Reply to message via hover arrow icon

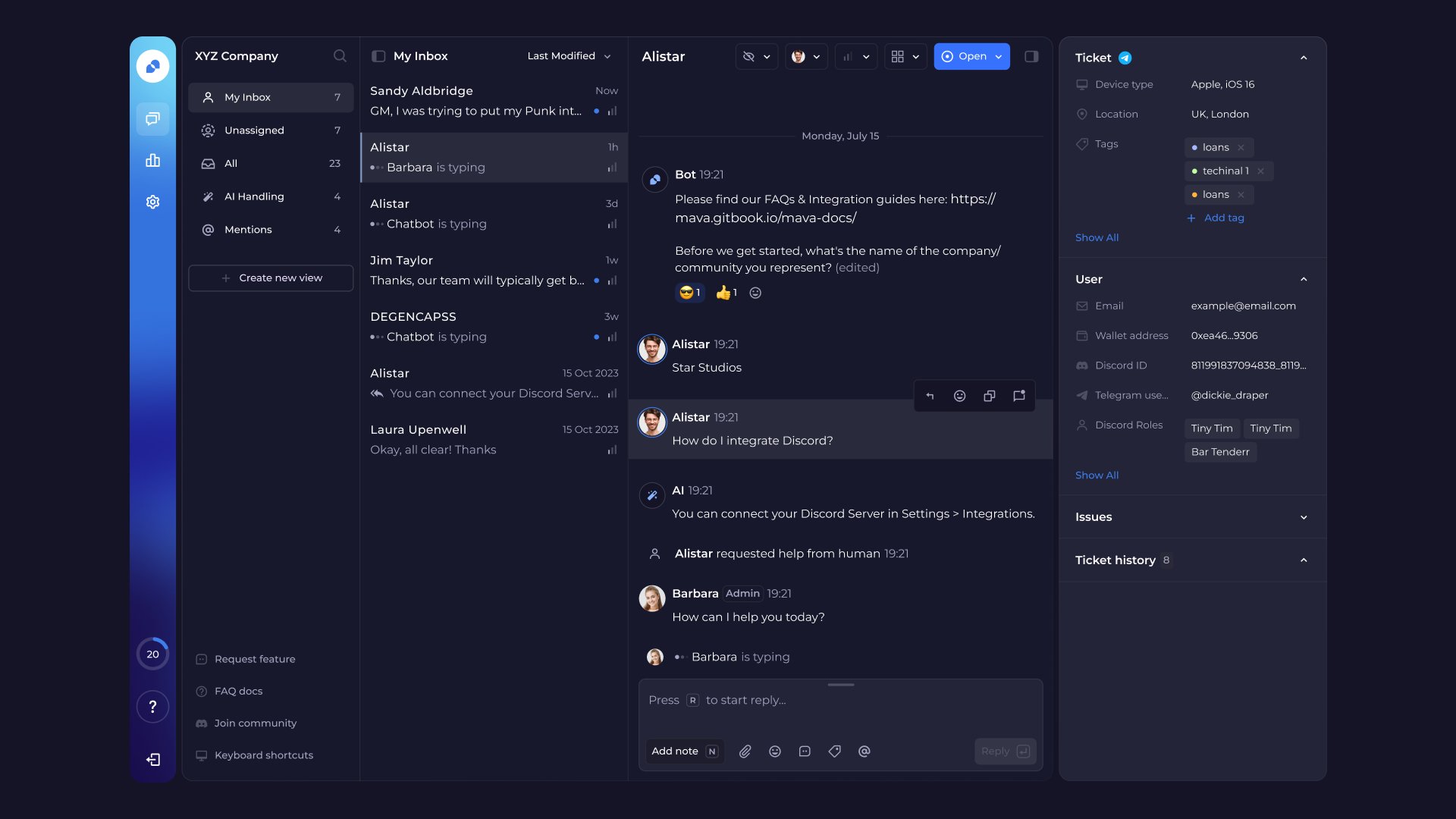pyautogui.click(x=930, y=396)
